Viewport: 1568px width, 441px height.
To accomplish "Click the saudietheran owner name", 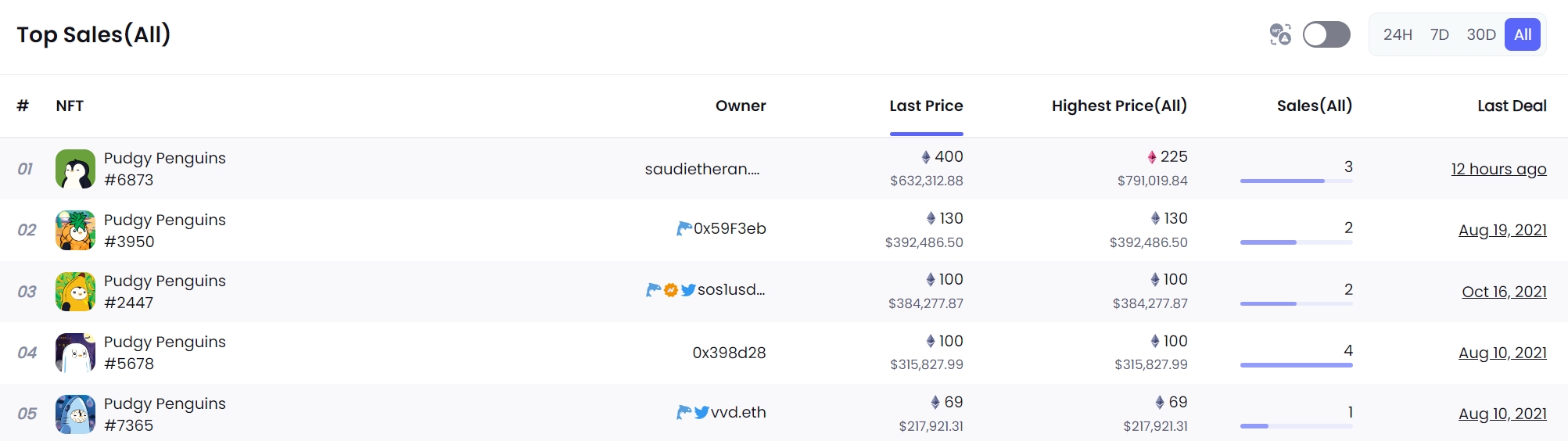I will (x=702, y=169).
